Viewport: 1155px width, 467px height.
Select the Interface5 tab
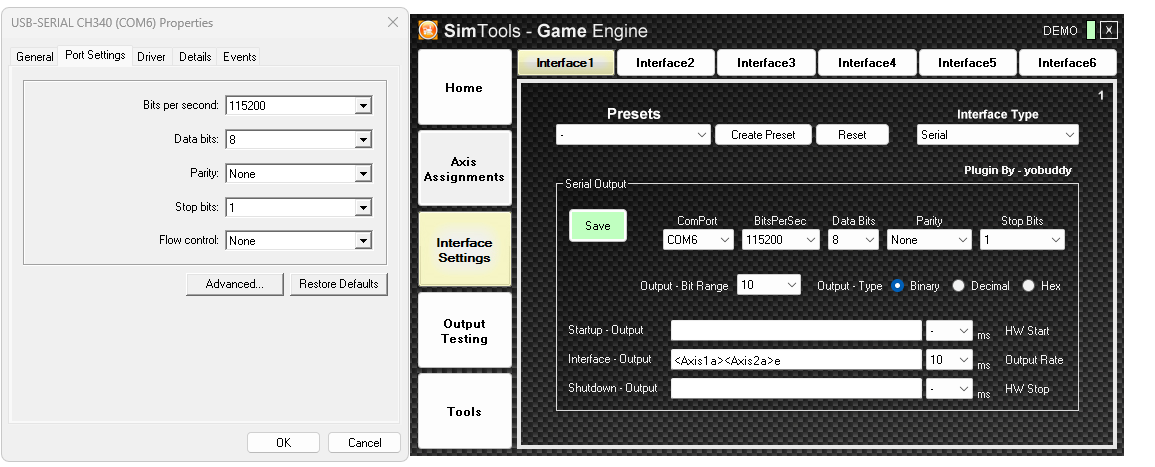(967, 63)
